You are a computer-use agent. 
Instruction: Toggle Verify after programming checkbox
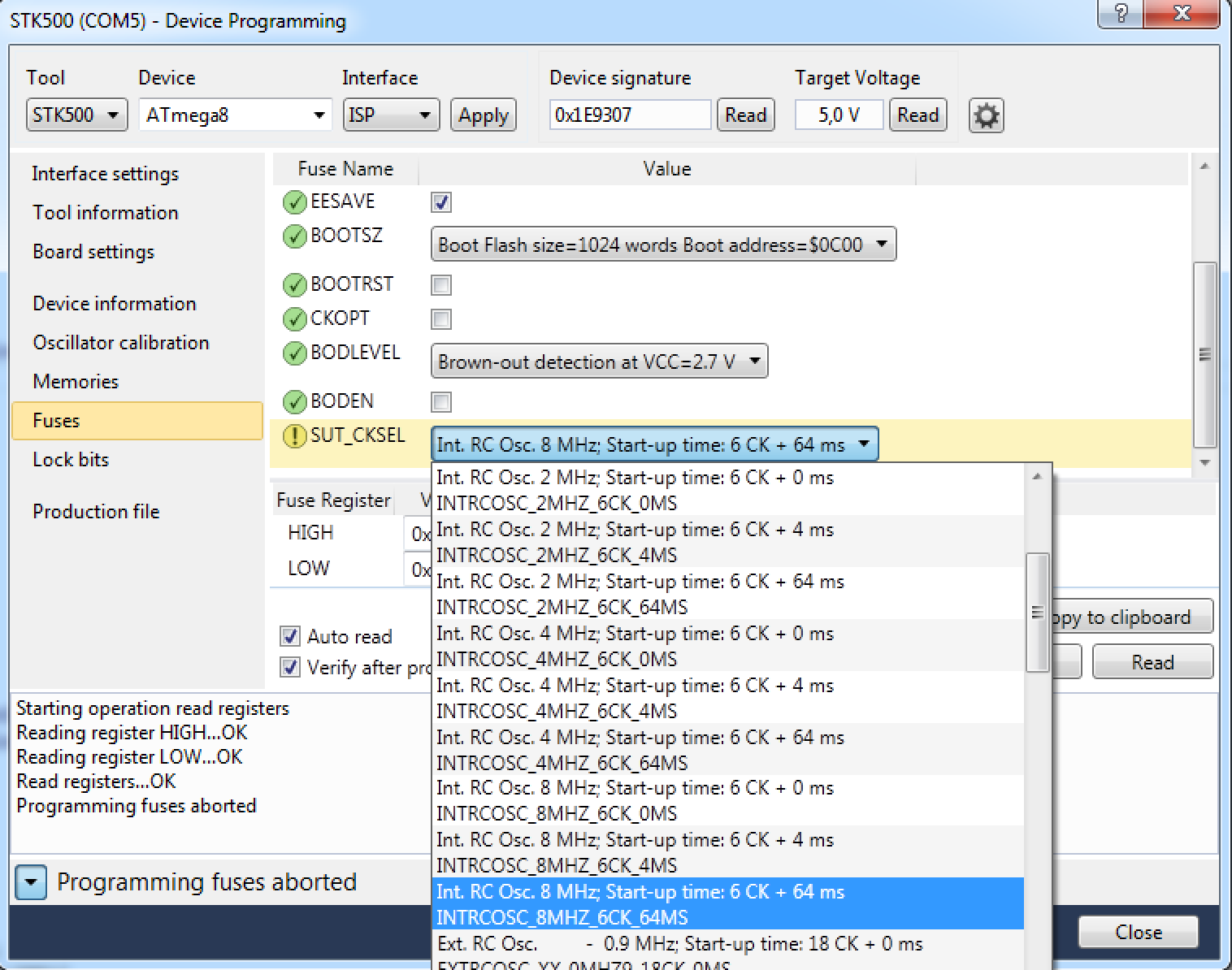[x=290, y=667]
